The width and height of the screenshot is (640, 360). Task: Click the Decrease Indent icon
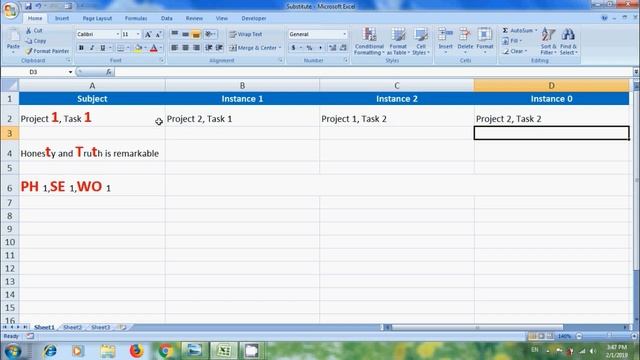click(x=209, y=48)
